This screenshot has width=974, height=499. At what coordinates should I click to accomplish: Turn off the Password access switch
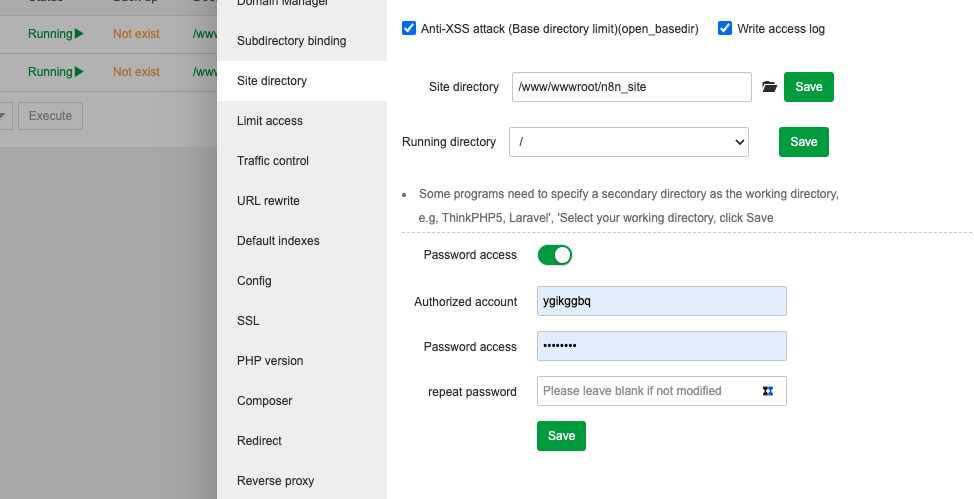click(555, 255)
